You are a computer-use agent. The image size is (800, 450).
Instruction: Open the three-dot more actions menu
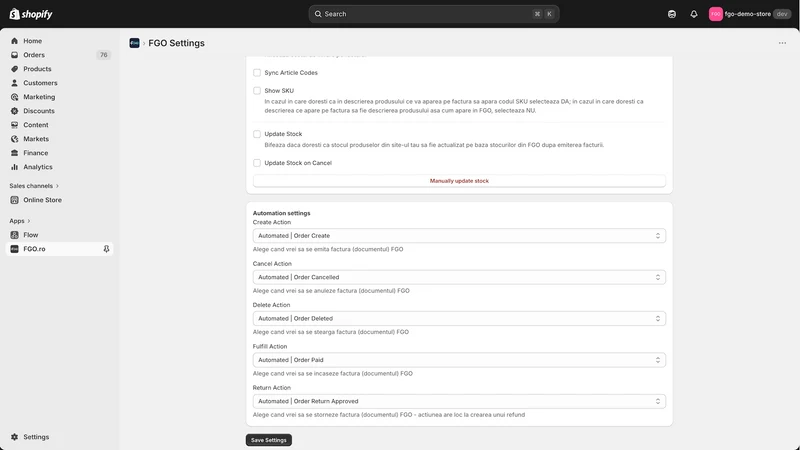point(782,43)
